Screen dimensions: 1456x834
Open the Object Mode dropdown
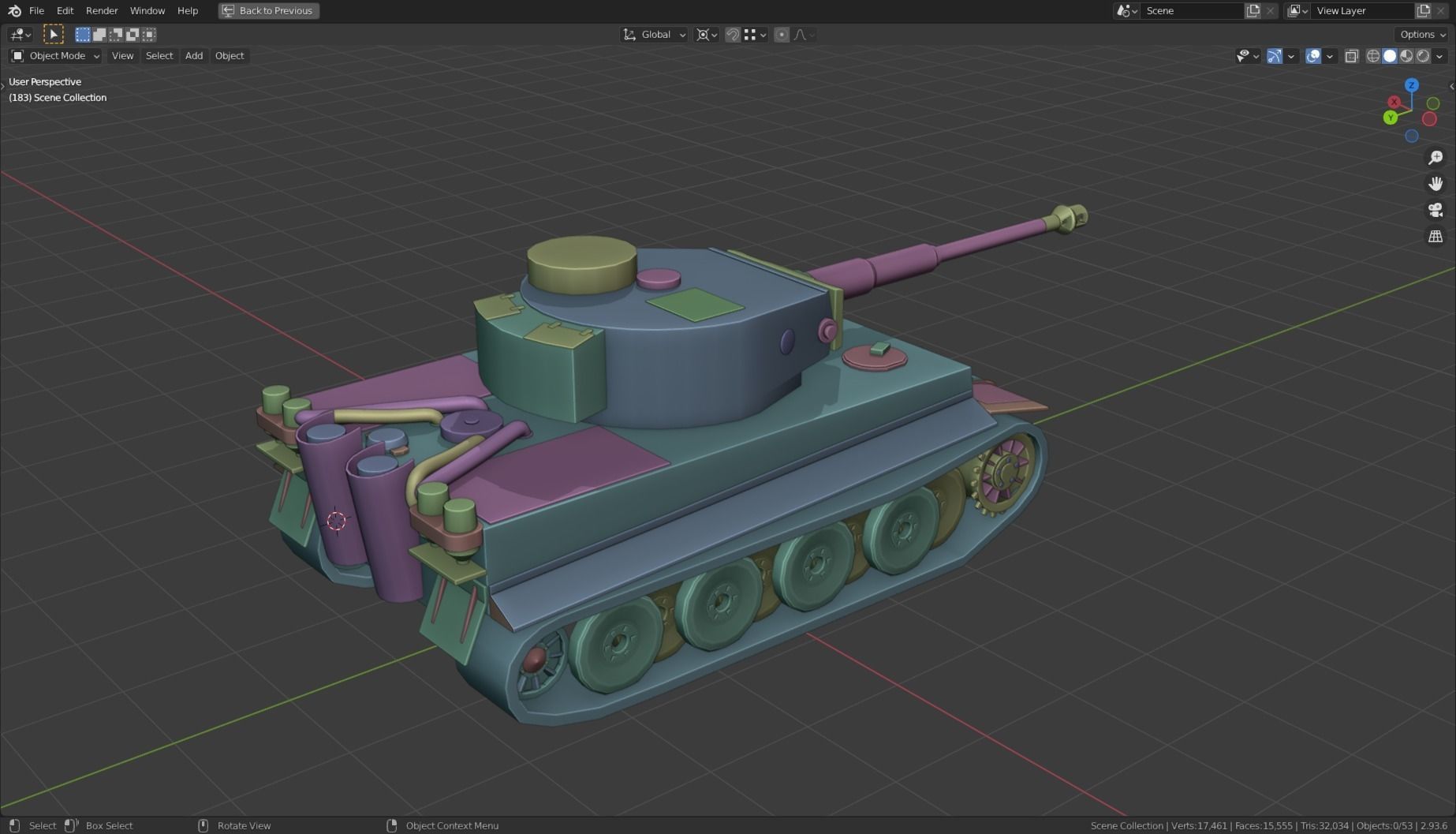pos(55,56)
